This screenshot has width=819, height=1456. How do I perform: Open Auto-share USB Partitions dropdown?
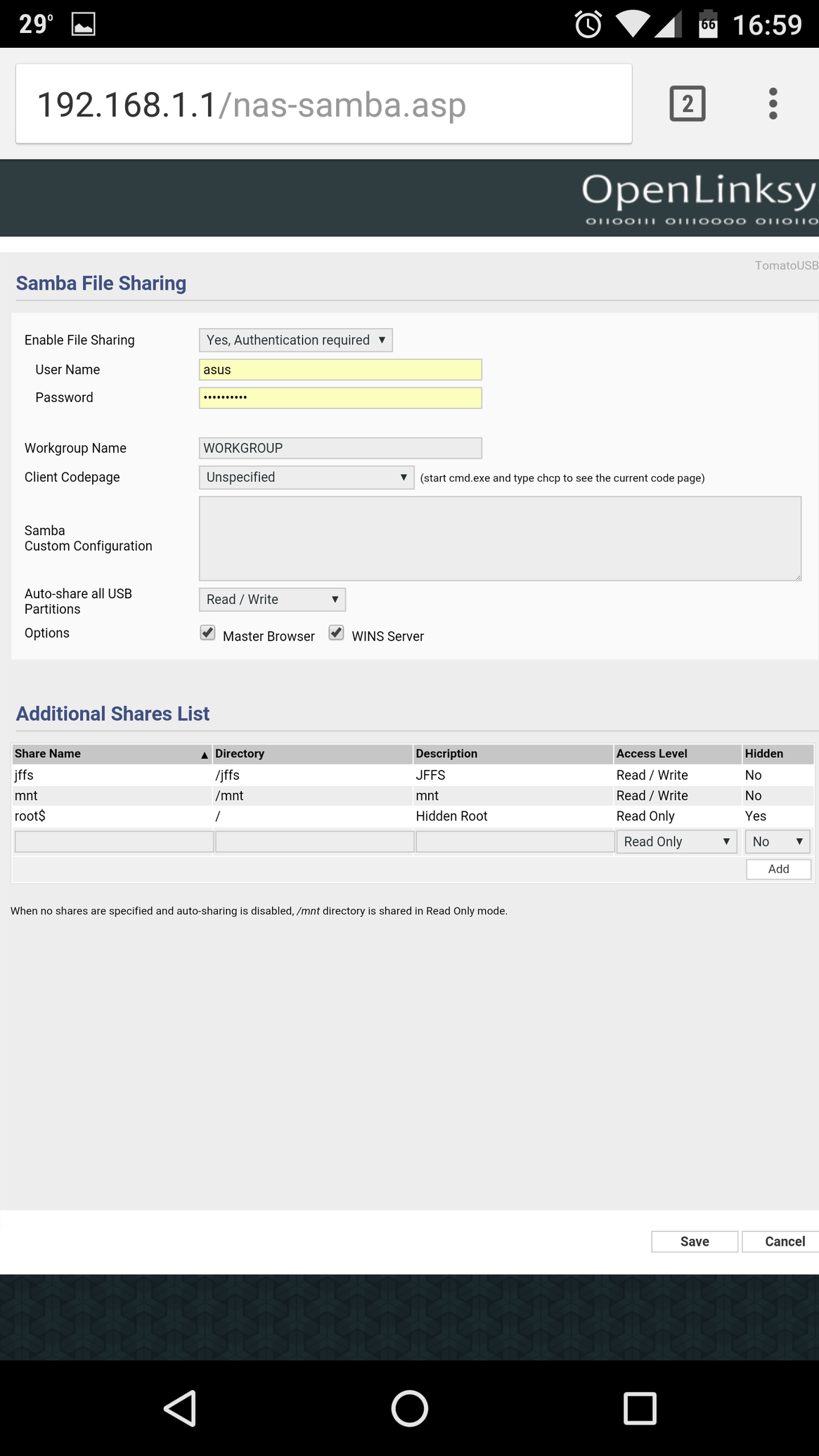[x=272, y=600]
